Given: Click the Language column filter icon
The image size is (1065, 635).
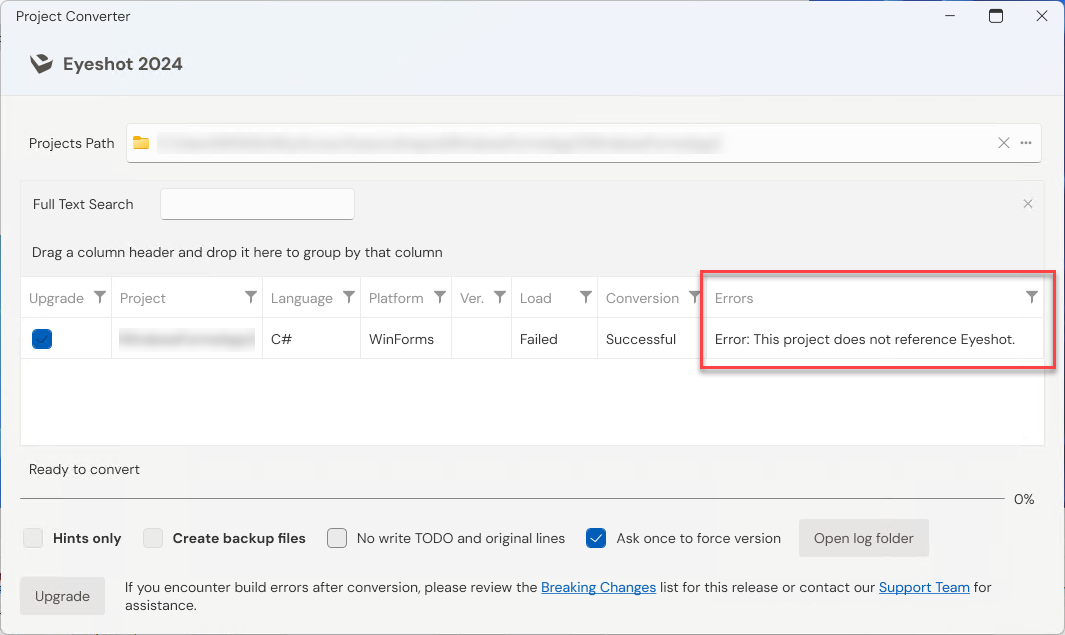Looking at the screenshot, I should (349, 297).
